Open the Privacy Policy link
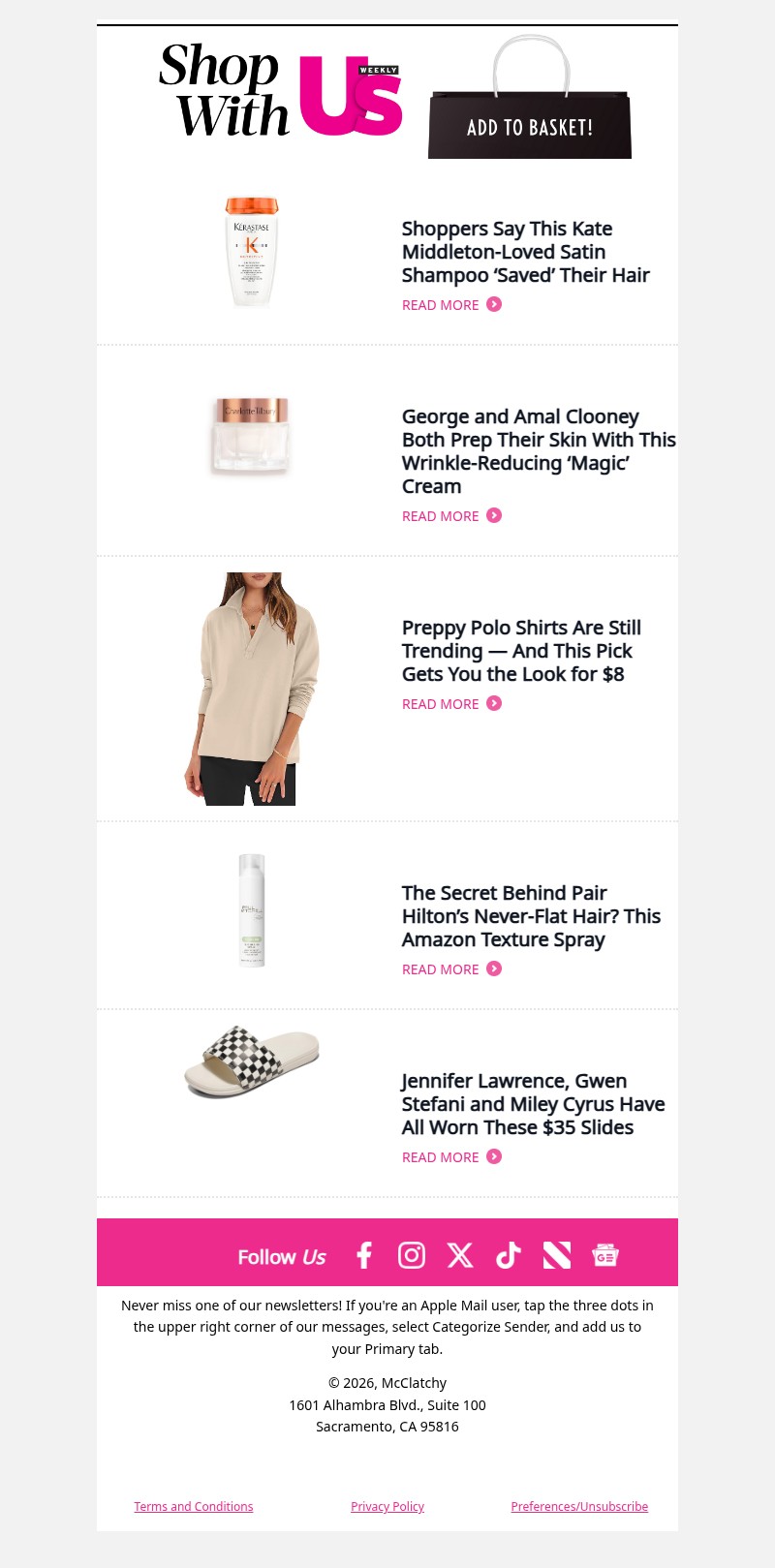 click(x=387, y=1506)
